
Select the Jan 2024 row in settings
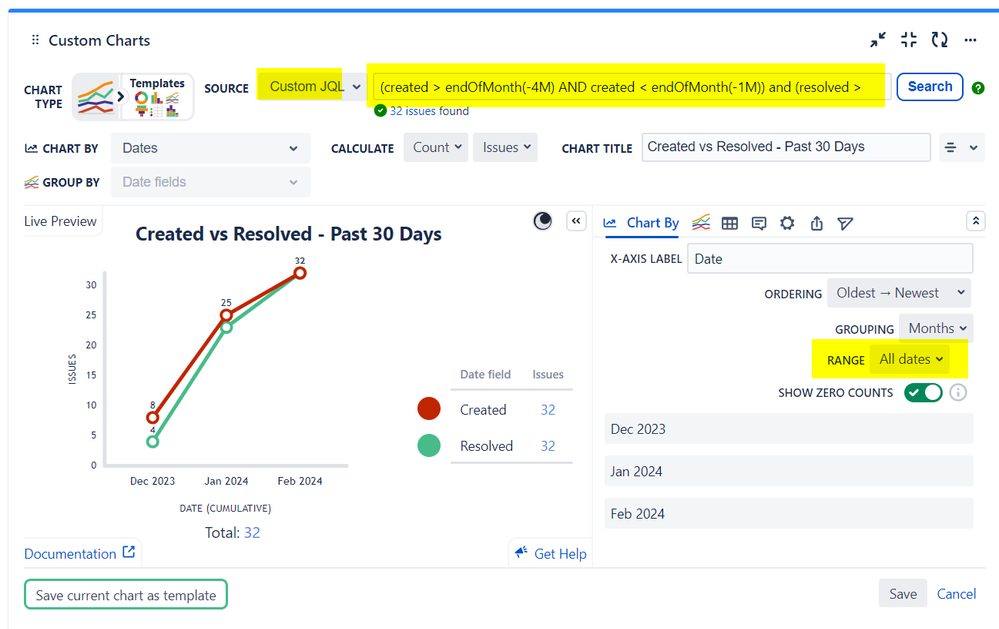pyautogui.click(x=789, y=472)
